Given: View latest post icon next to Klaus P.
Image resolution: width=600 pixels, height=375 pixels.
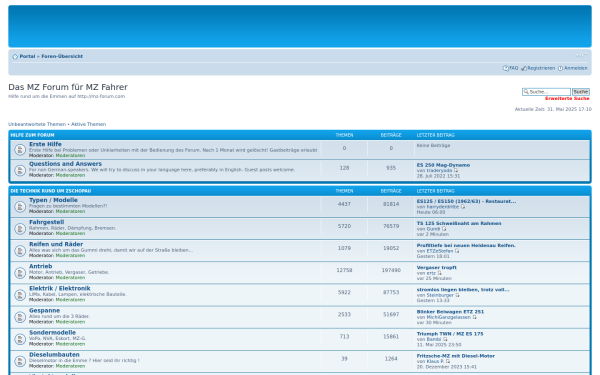Looking at the screenshot, I should pos(448,362).
